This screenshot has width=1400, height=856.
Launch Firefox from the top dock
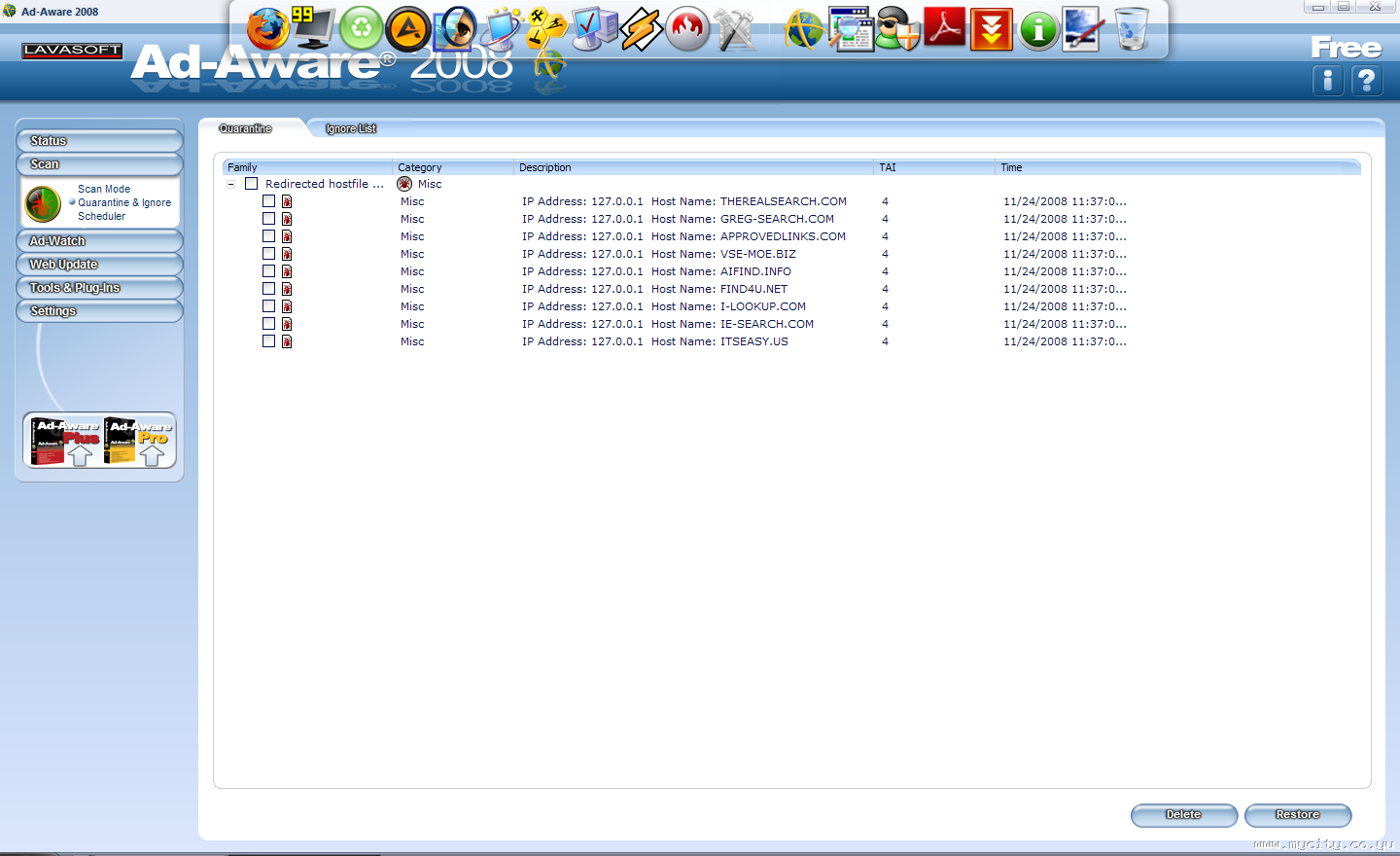[x=267, y=28]
